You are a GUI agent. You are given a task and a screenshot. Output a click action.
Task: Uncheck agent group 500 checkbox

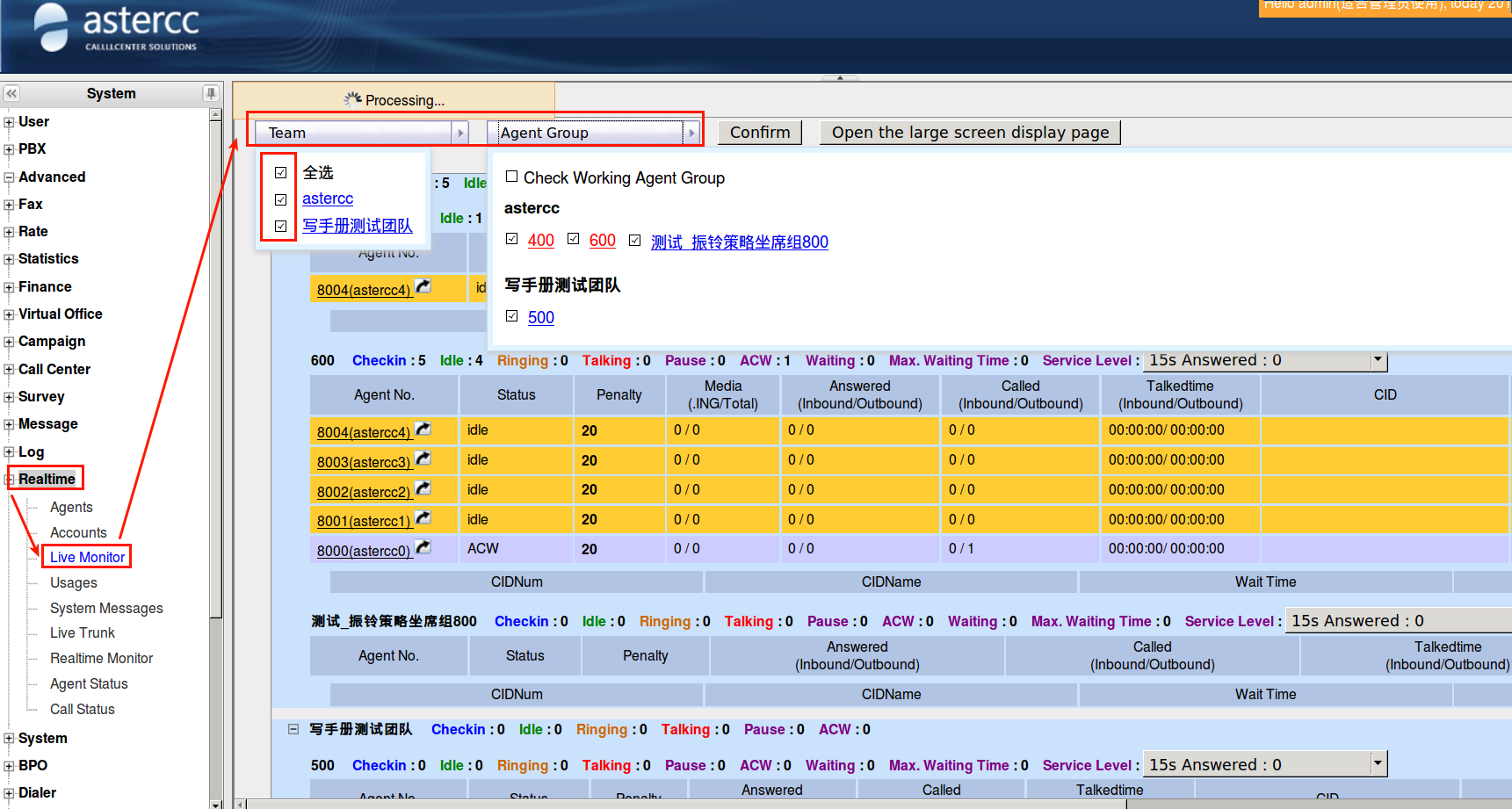click(x=511, y=316)
